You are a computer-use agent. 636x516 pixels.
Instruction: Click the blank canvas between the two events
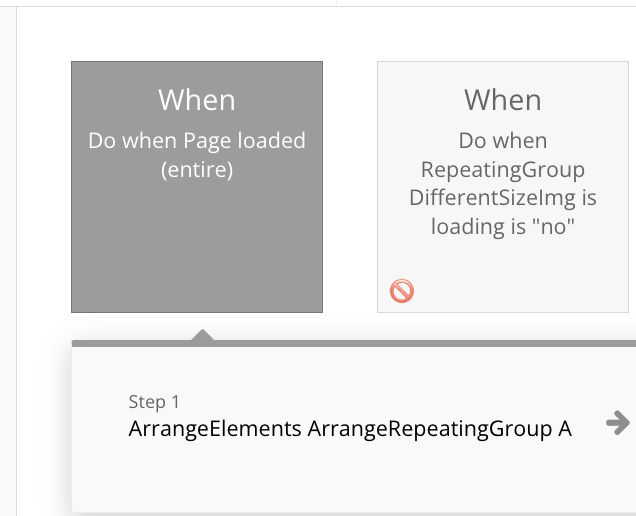[350, 187]
